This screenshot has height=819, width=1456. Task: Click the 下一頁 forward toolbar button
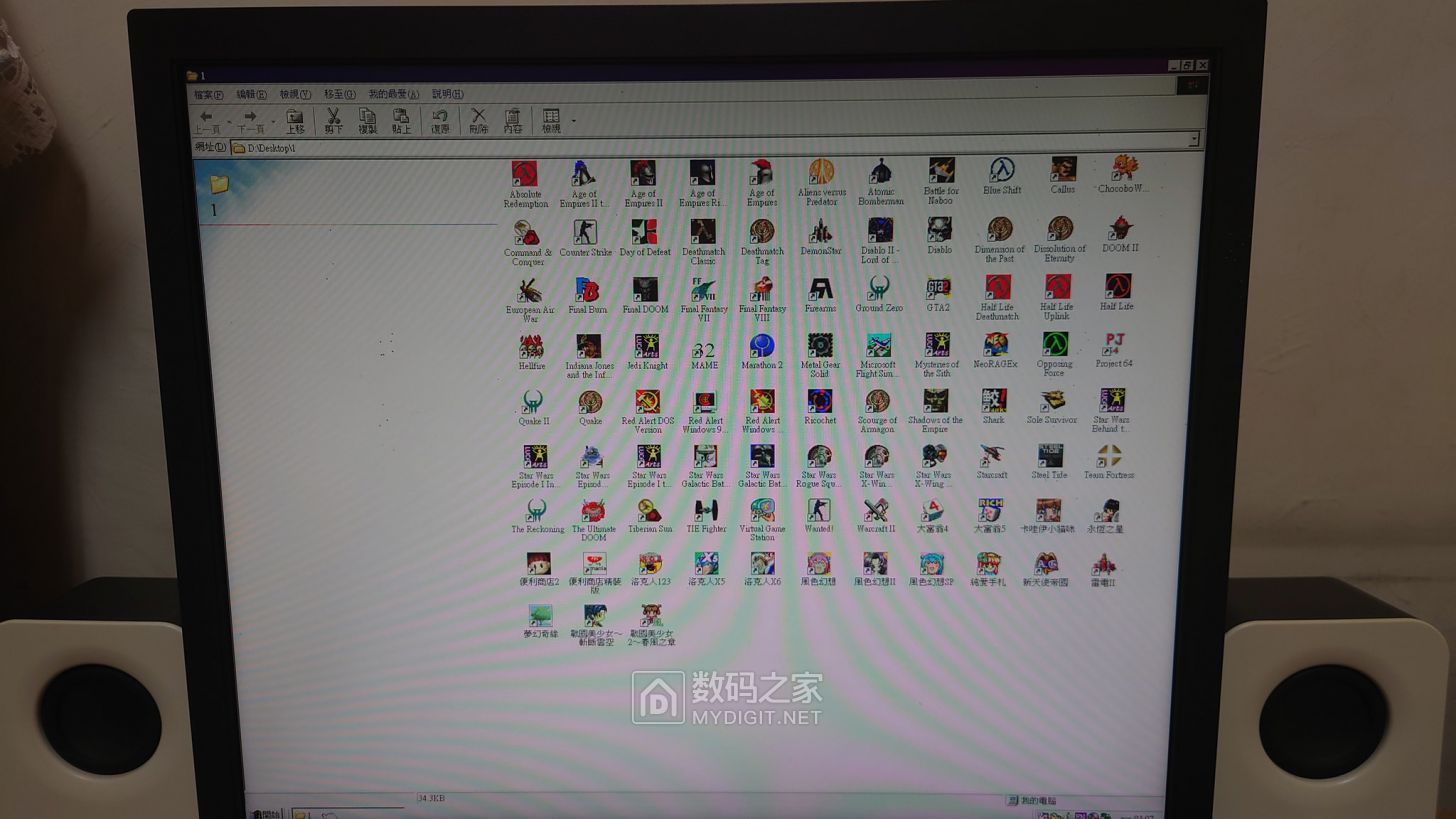click(251, 121)
